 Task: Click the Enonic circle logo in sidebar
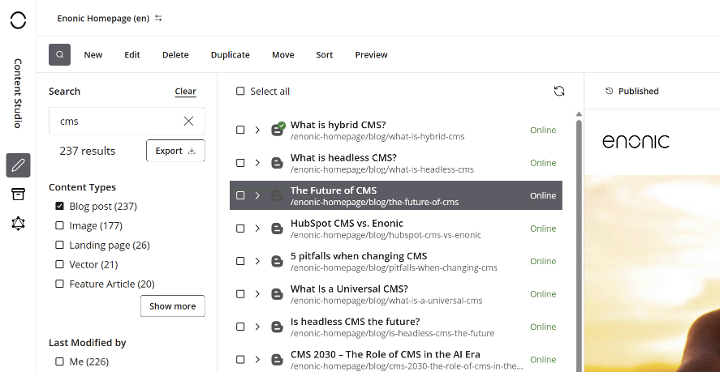point(18,20)
